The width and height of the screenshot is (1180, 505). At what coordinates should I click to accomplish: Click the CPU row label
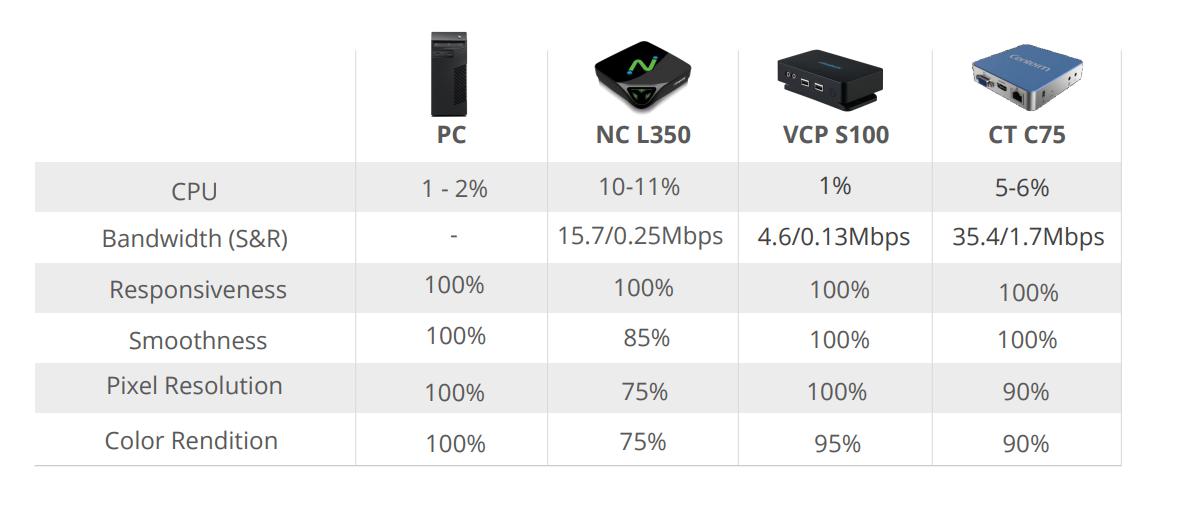(194, 191)
